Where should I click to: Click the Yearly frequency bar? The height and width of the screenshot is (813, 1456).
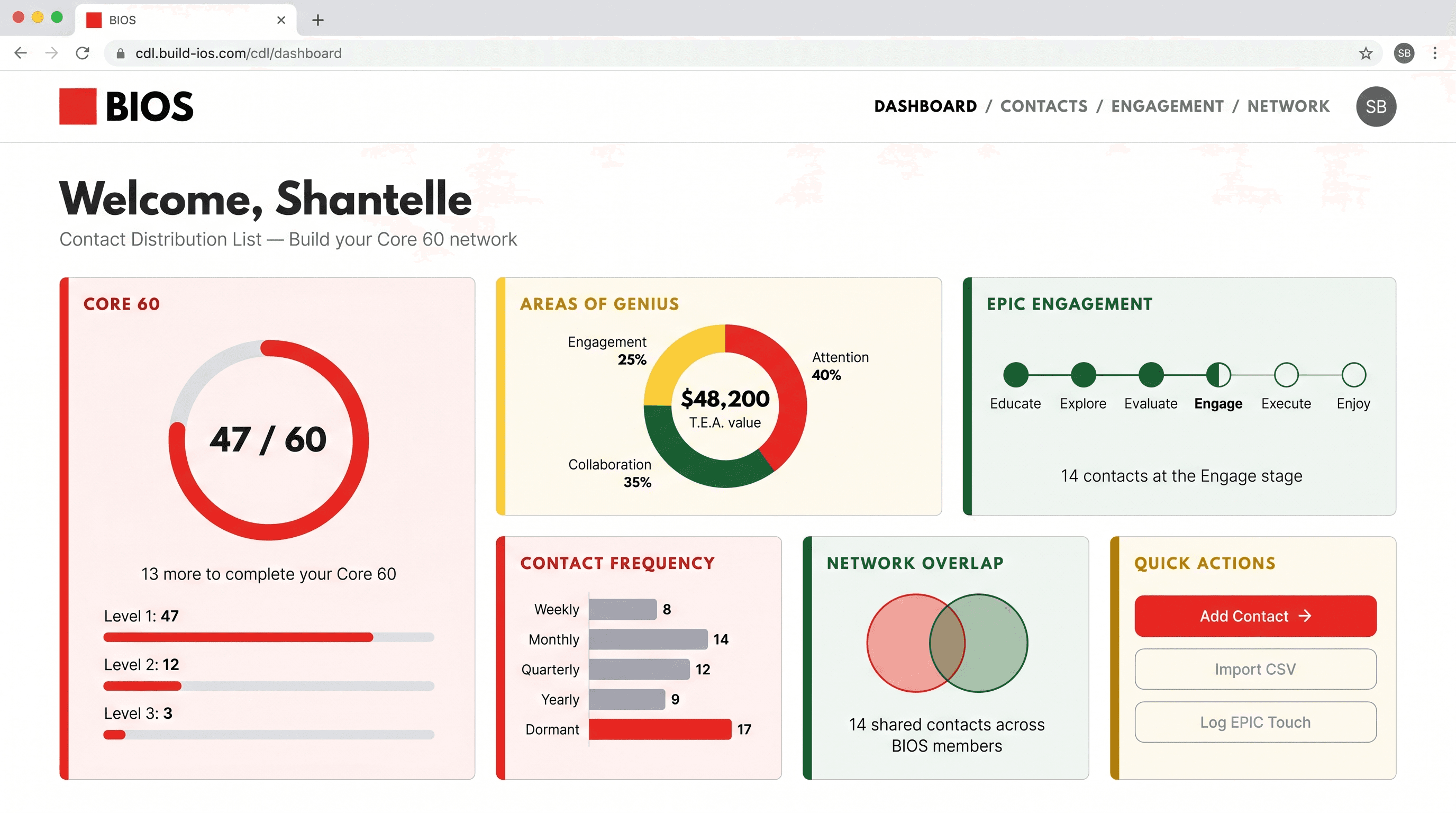point(627,699)
